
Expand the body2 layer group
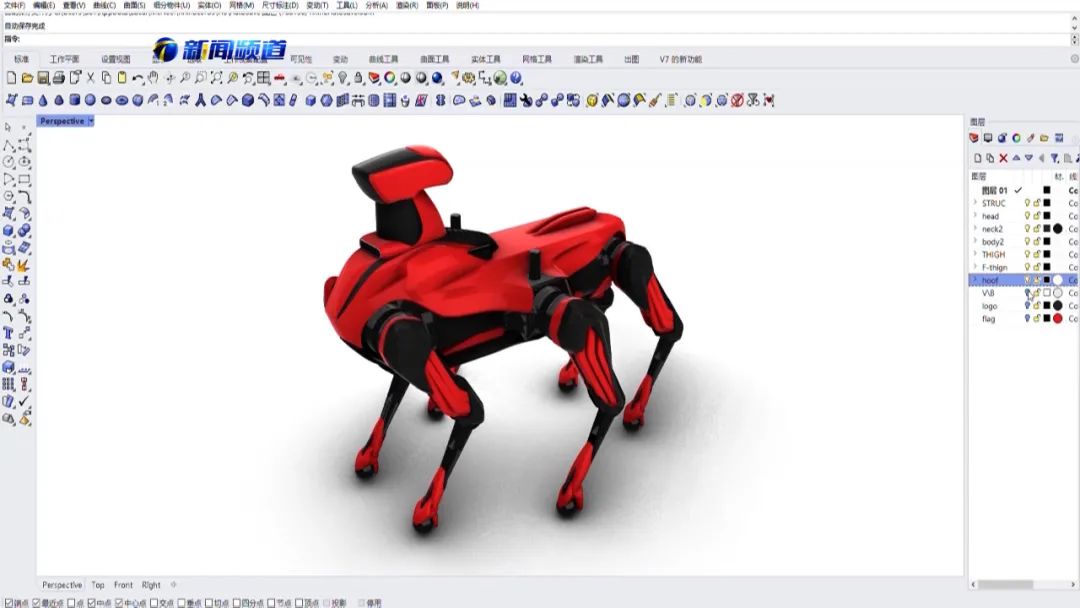(975, 242)
